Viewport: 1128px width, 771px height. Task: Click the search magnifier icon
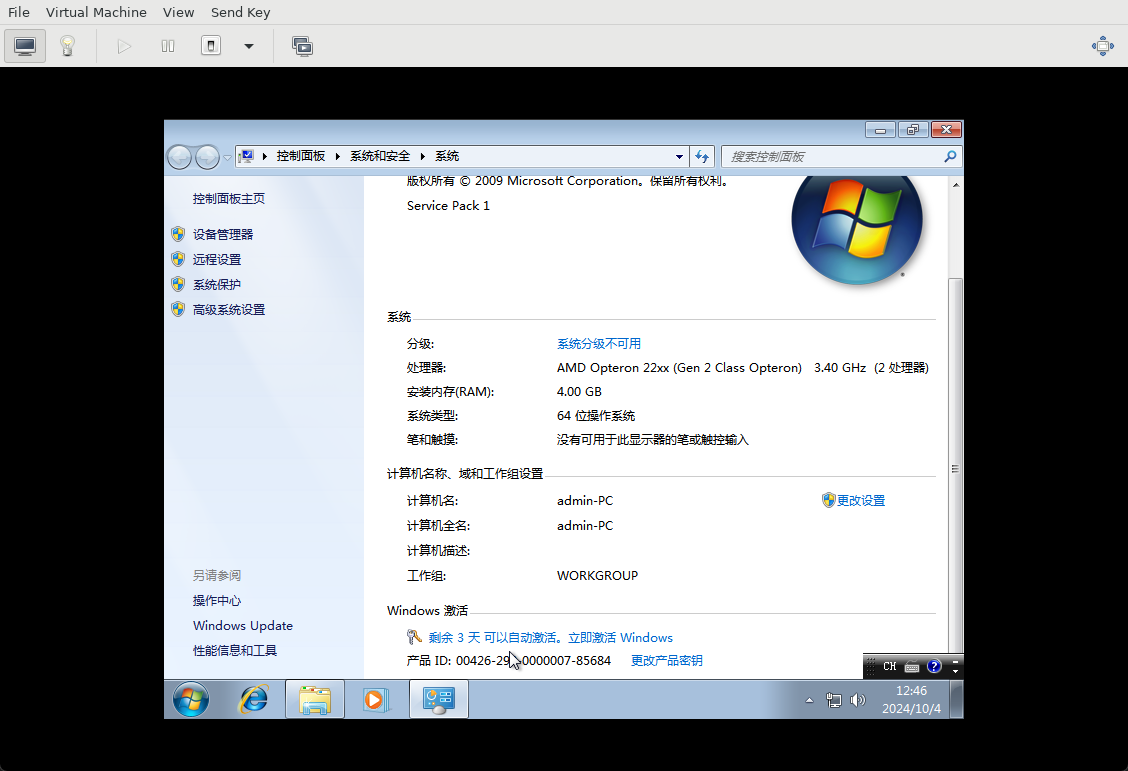coord(950,156)
